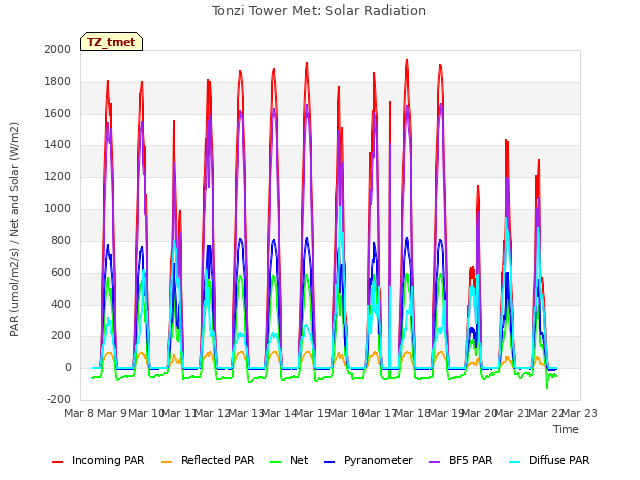
Task: Select the BF5 PAR legend entry
Action: (x=461, y=460)
